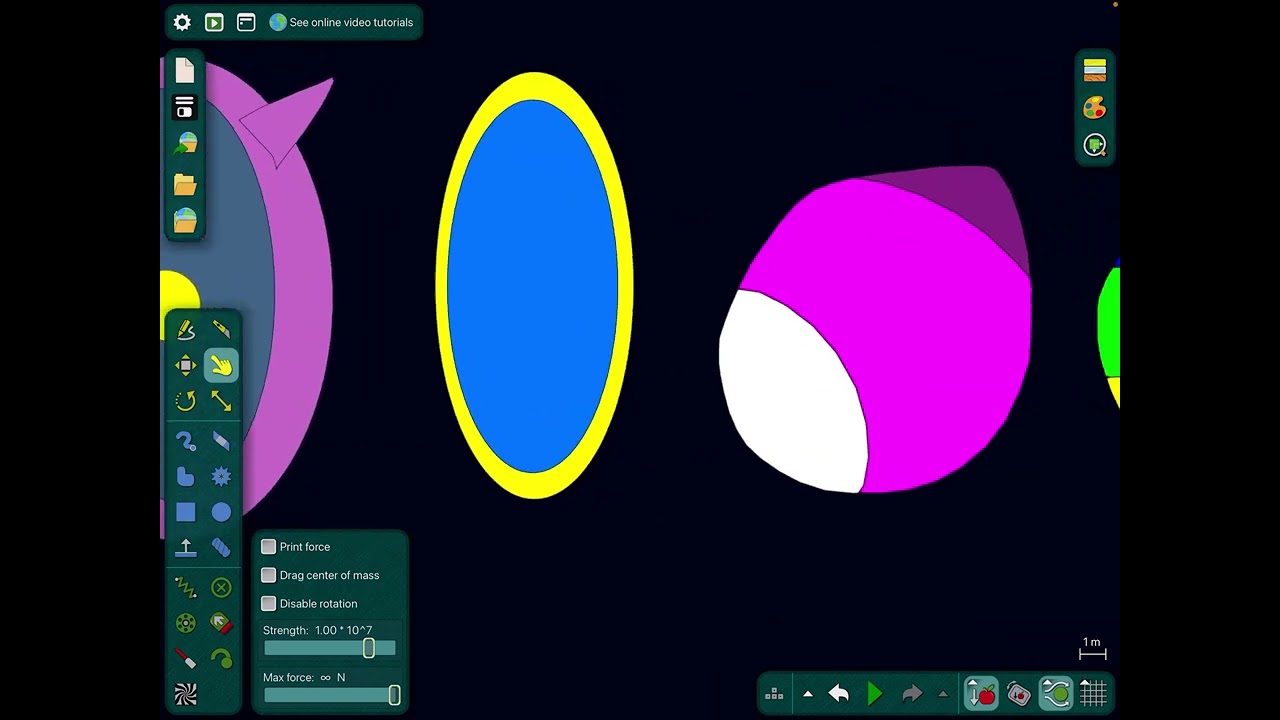Select the Box tool
This screenshot has width=1280, height=720.
pos(186,512)
